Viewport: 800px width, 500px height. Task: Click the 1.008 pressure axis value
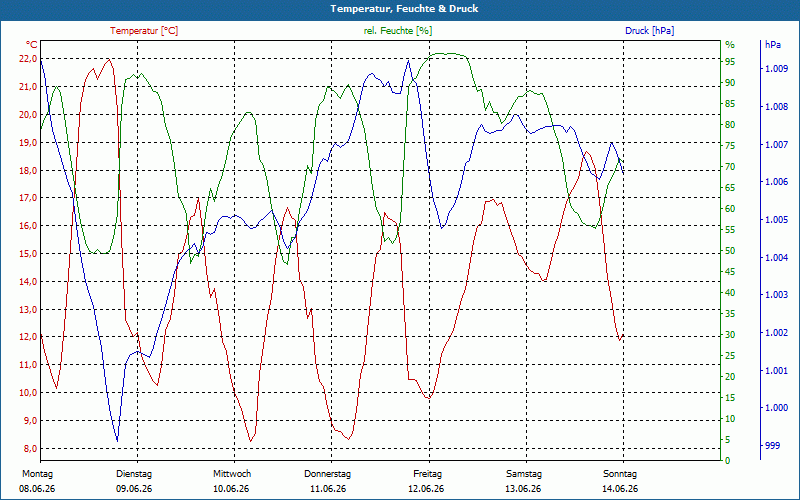776,107
